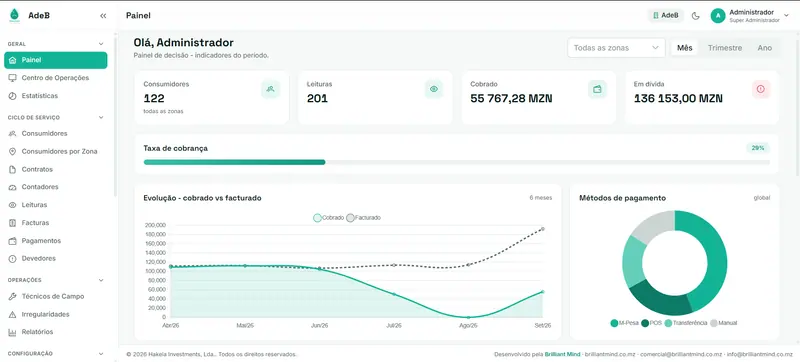The height and width of the screenshot is (362, 800).
Task: Open Facturas menu item
Action: pos(56,223)
